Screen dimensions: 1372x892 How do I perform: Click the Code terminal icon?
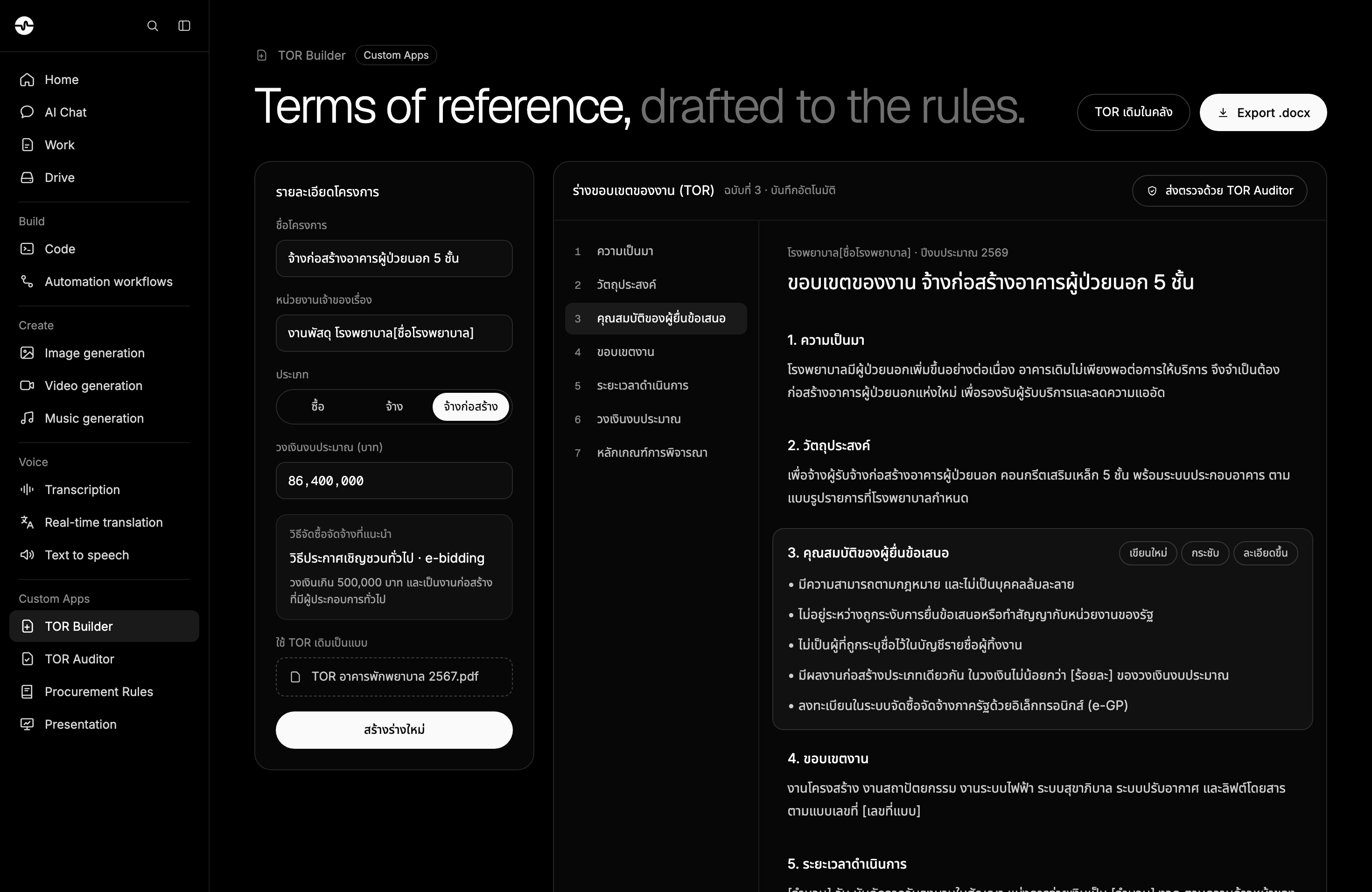27,249
